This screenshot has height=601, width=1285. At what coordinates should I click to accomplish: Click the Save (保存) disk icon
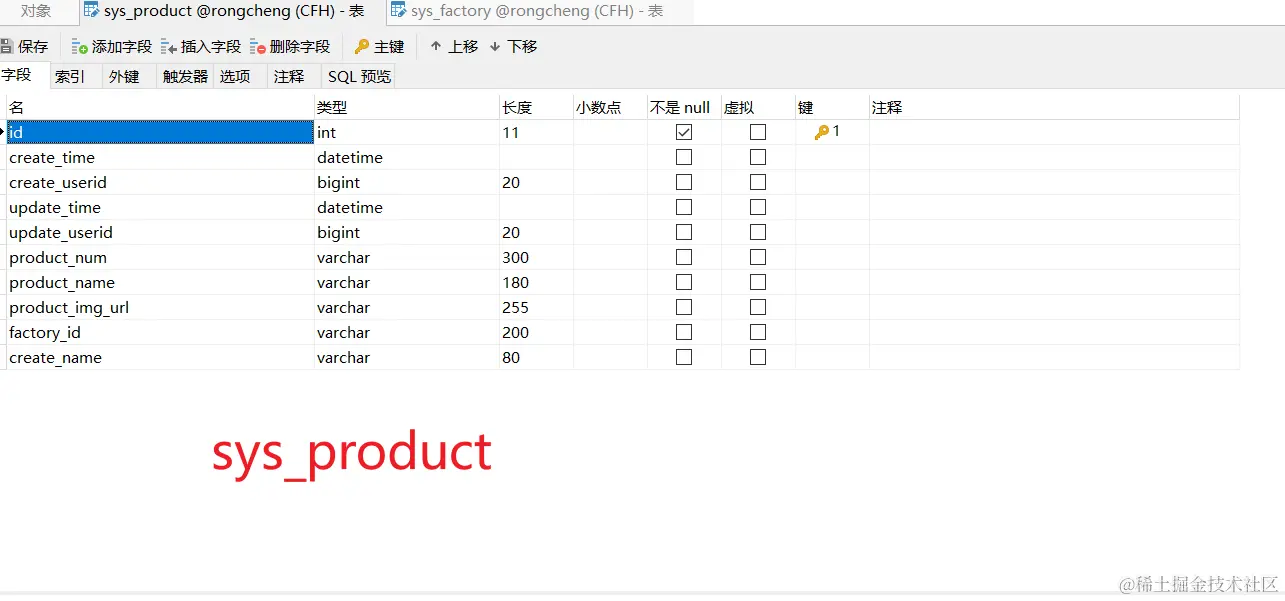(x=6, y=46)
